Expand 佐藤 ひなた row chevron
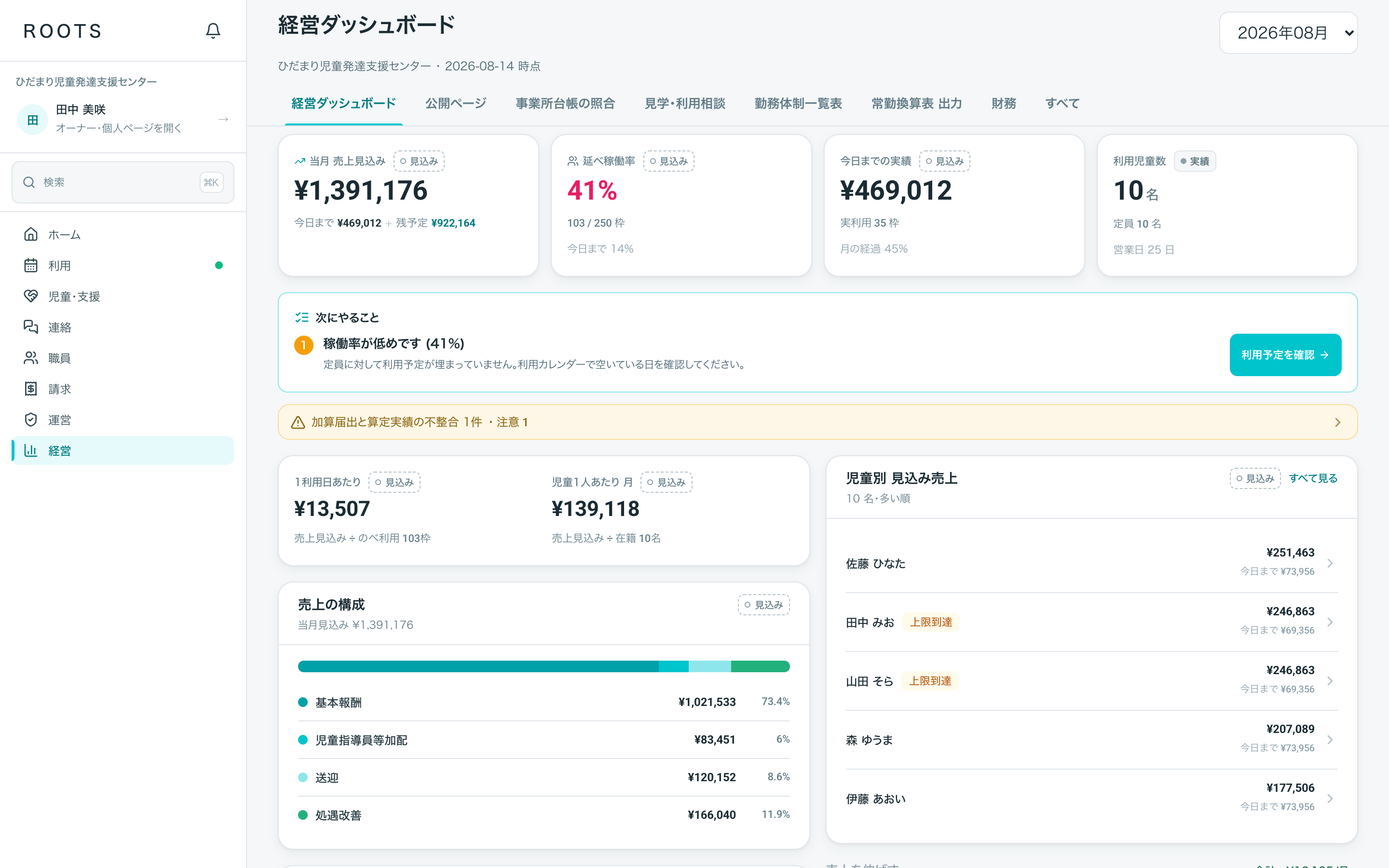The width and height of the screenshot is (1389, 868). 1330,563
